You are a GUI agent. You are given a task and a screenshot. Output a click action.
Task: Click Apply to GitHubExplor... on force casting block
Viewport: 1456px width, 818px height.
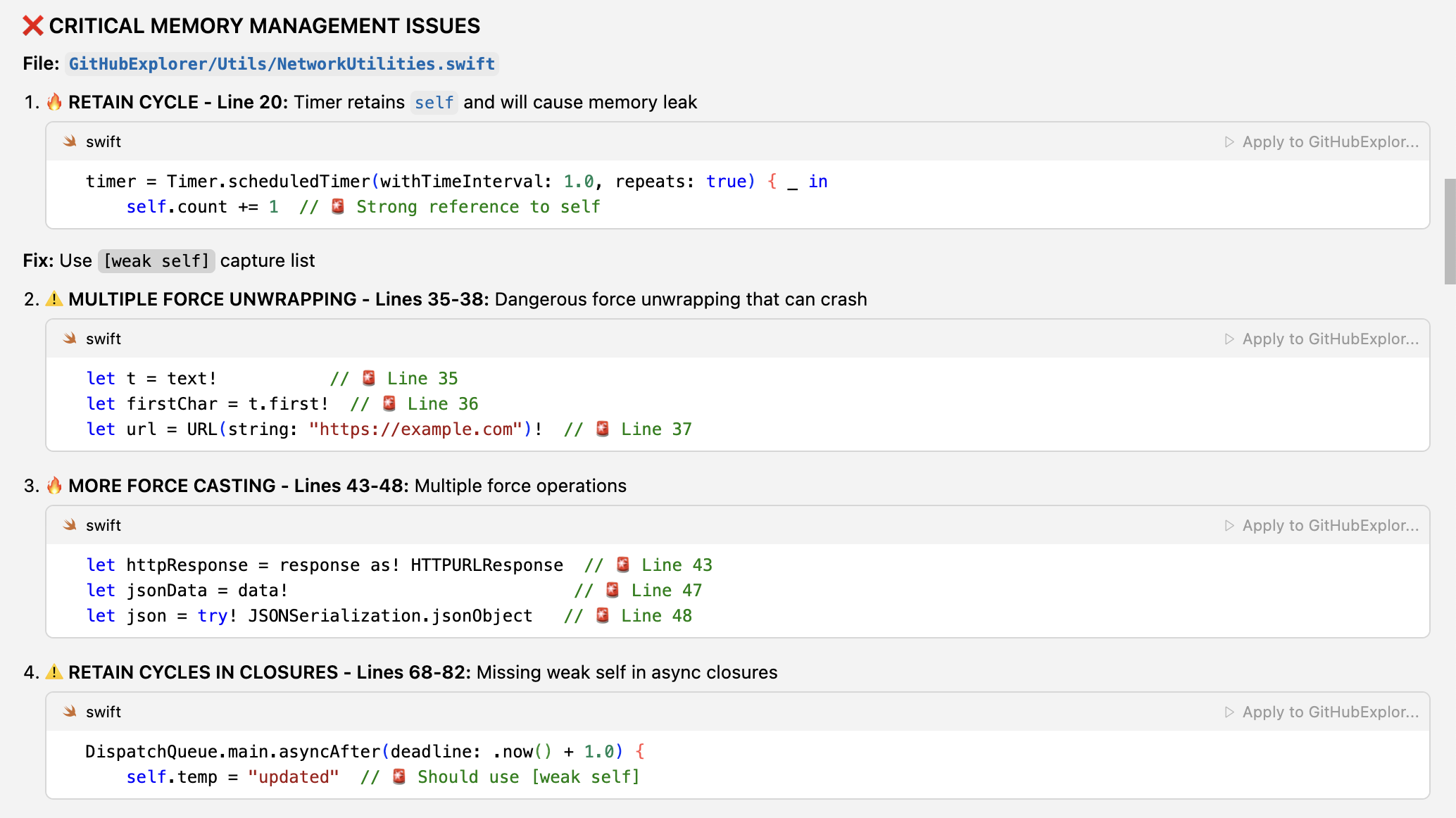click(x=1322, y=525)
